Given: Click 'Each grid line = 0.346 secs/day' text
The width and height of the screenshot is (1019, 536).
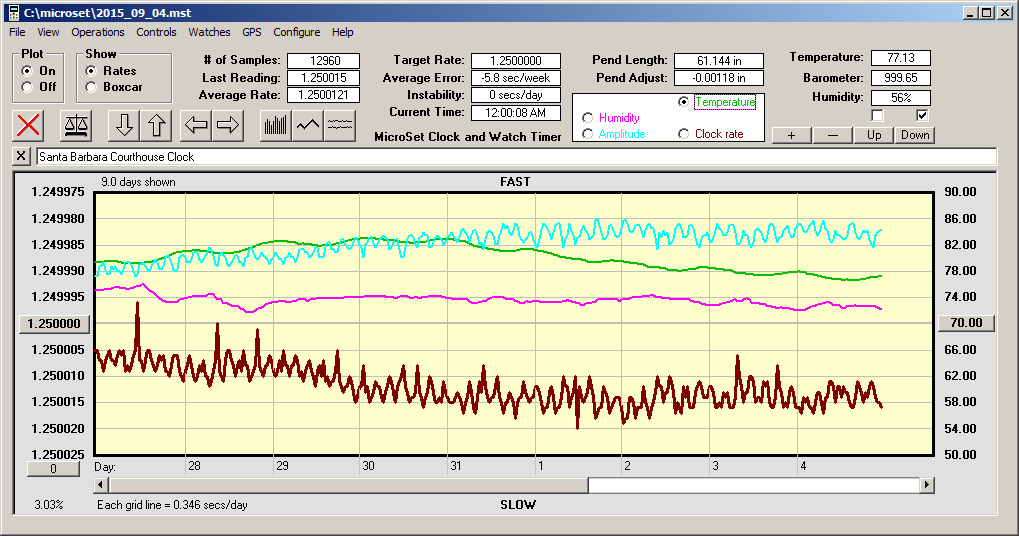Looking at the screenshot, I should tap(172, 505).
